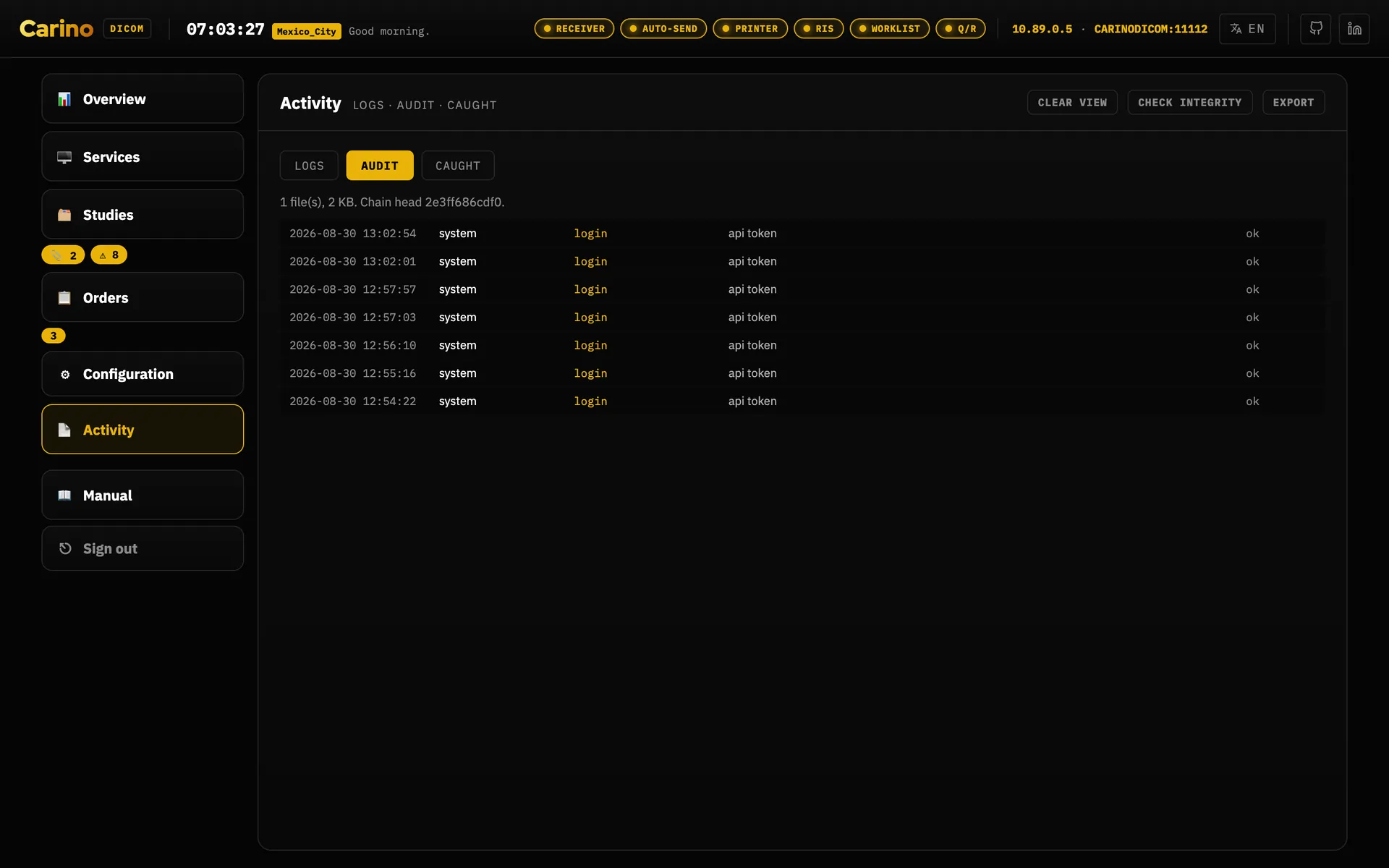Switch to the LOGS tab
The width and height of the screenshot is (1389, 868).
309,166
